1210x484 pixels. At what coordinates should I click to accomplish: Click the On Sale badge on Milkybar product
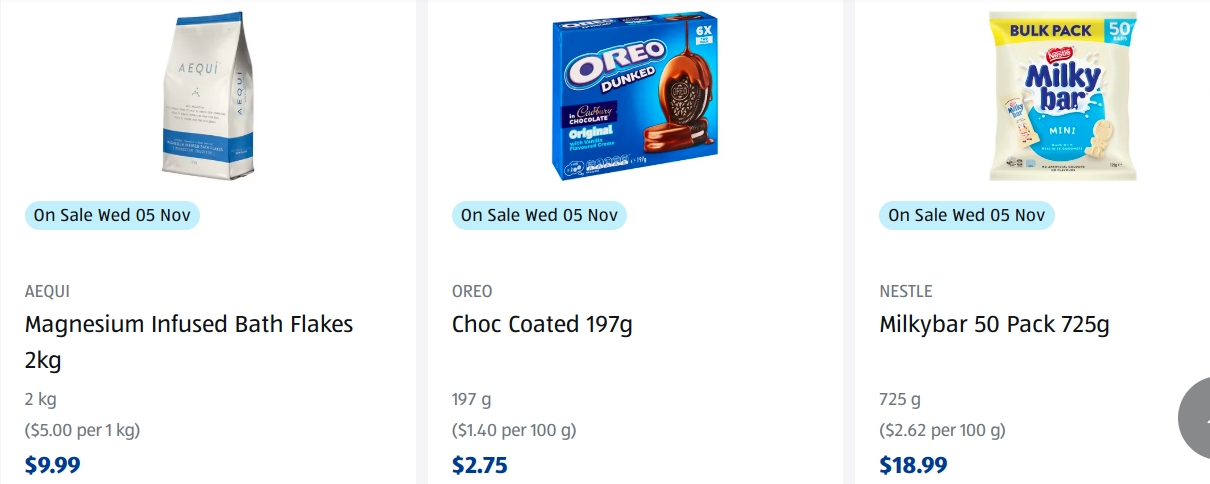(x=967, y=215)
